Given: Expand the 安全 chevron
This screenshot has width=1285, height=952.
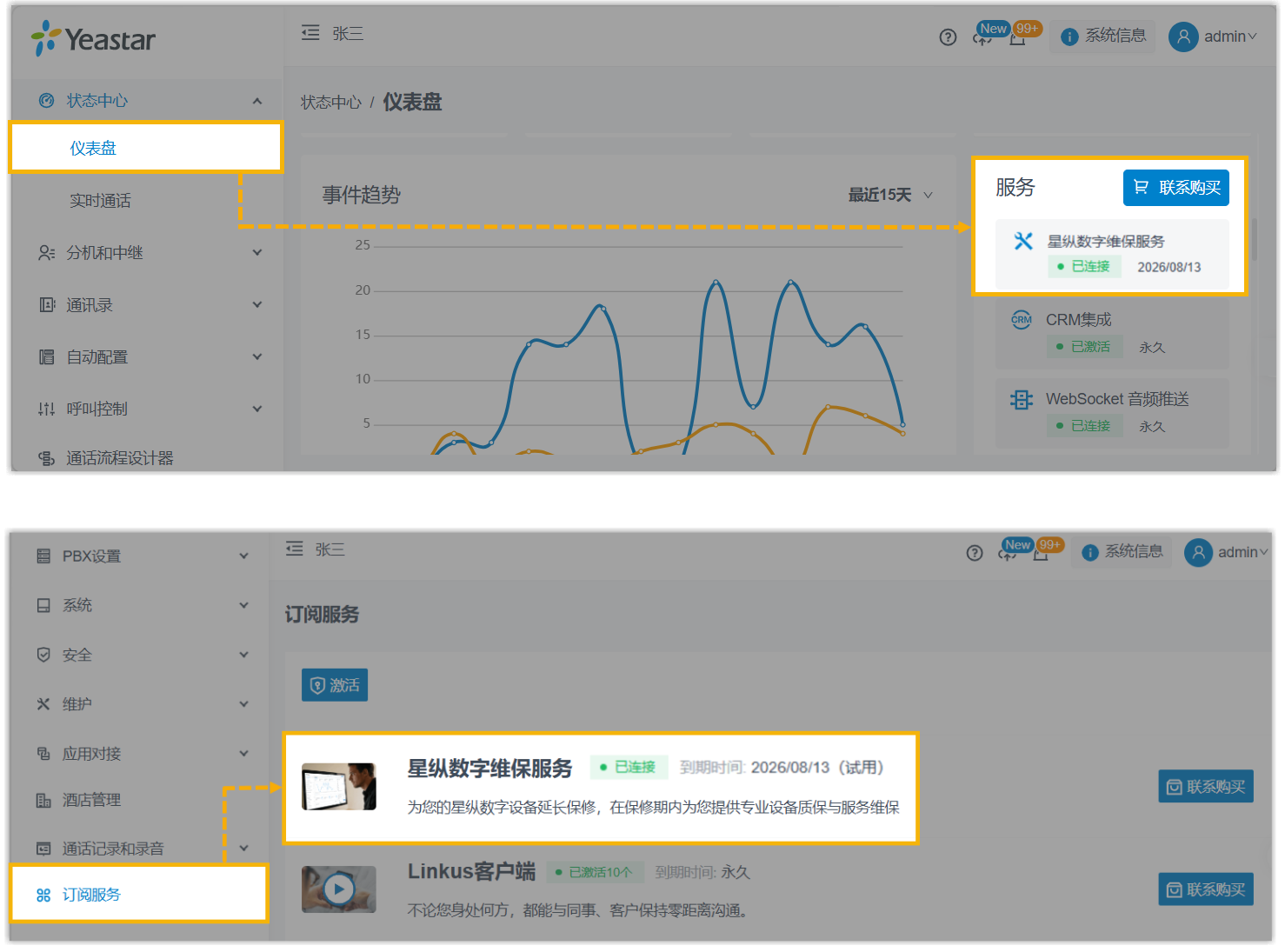Looking at the screenshot, I should click(x=244, y=655).
